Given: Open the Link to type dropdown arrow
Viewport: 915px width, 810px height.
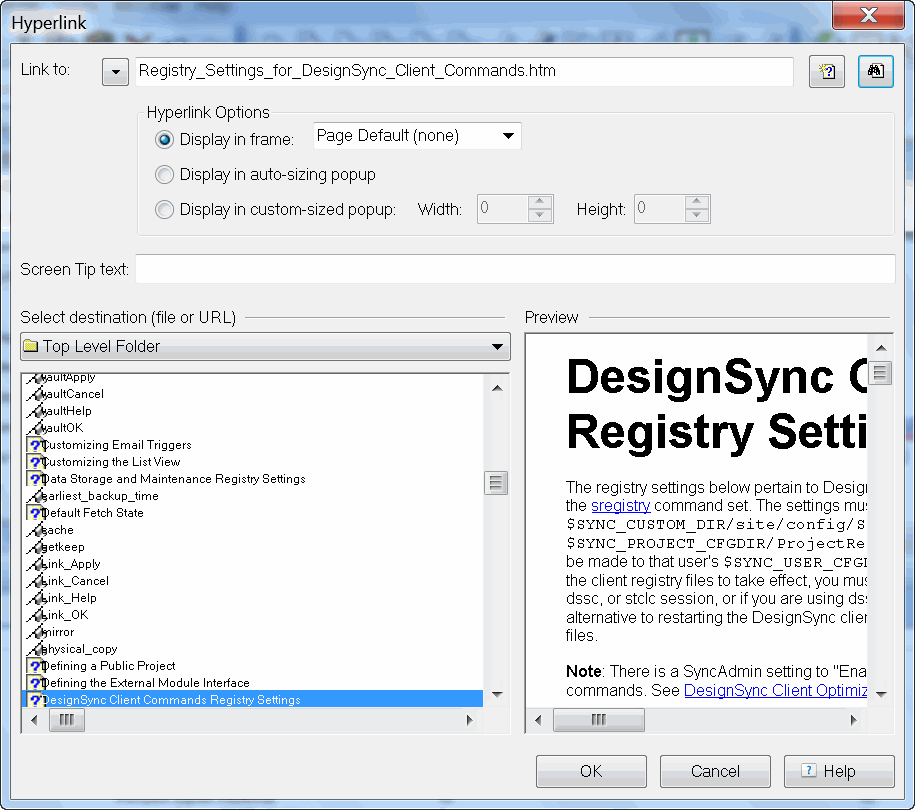Looking at the screenshot, I should 115,72.
